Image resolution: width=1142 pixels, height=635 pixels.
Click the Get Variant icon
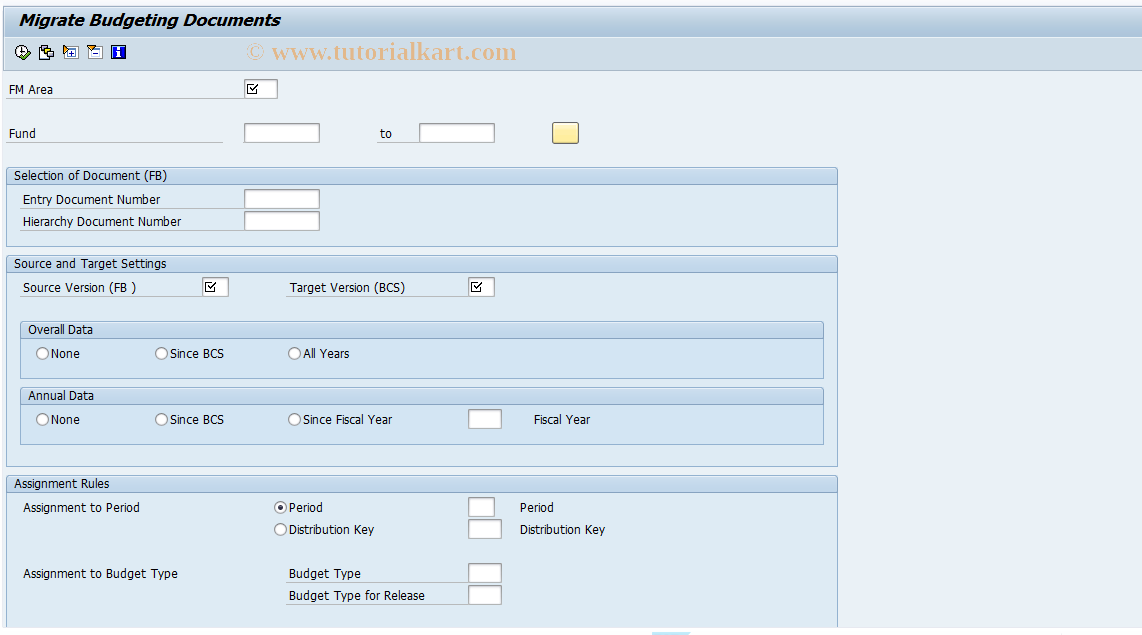[46, 52]
